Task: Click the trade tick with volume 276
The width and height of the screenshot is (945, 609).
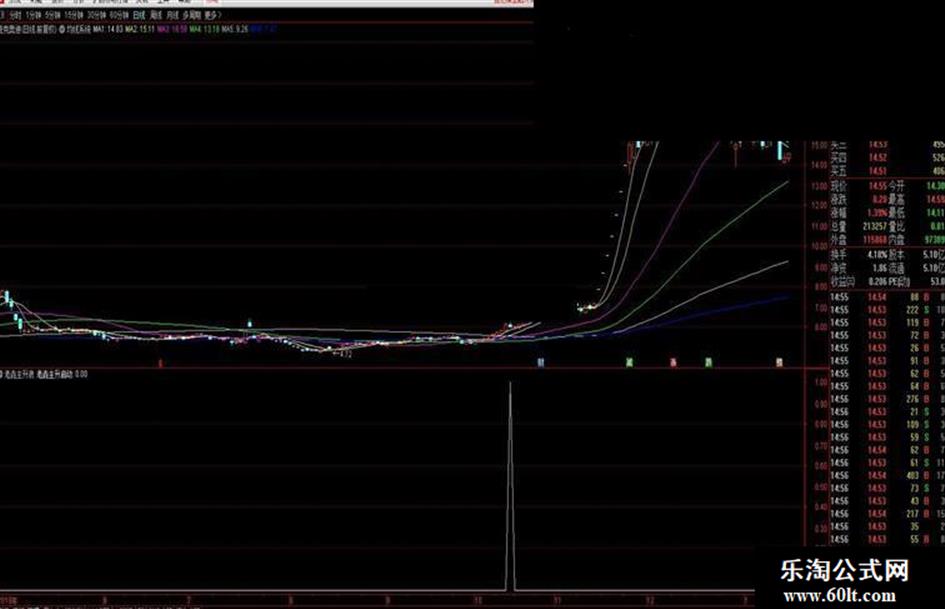Action: [887, 399]
